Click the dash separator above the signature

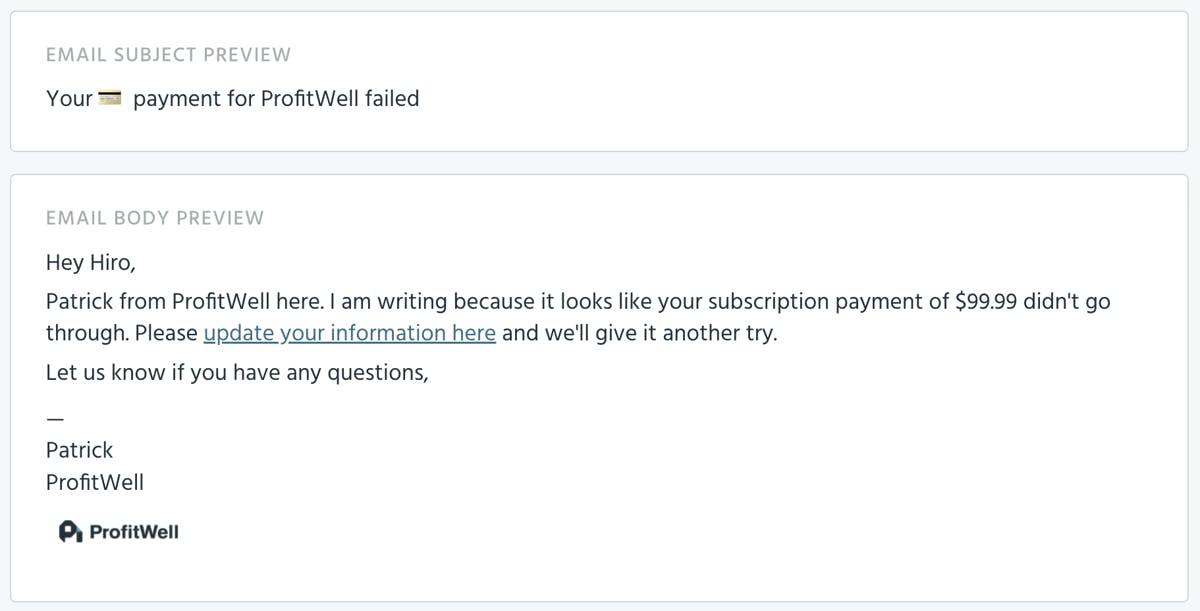pyautogui.click(x=55, y=418)
